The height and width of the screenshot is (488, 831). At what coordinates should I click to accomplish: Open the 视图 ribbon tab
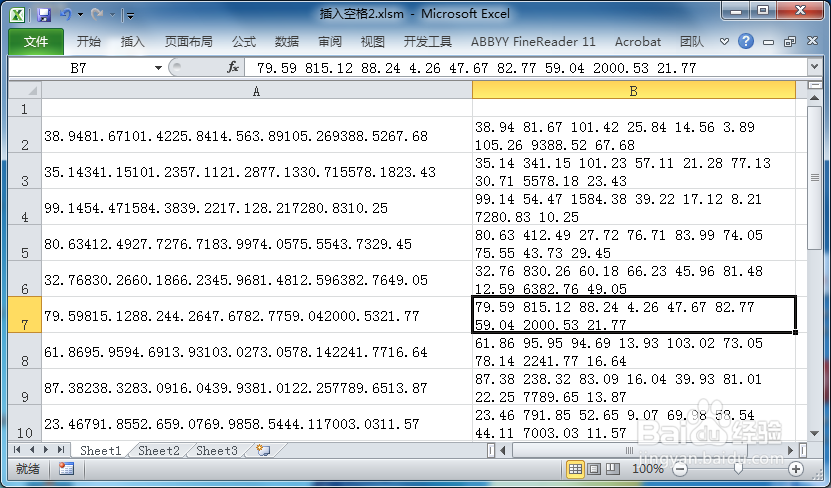tap(373, 42)
